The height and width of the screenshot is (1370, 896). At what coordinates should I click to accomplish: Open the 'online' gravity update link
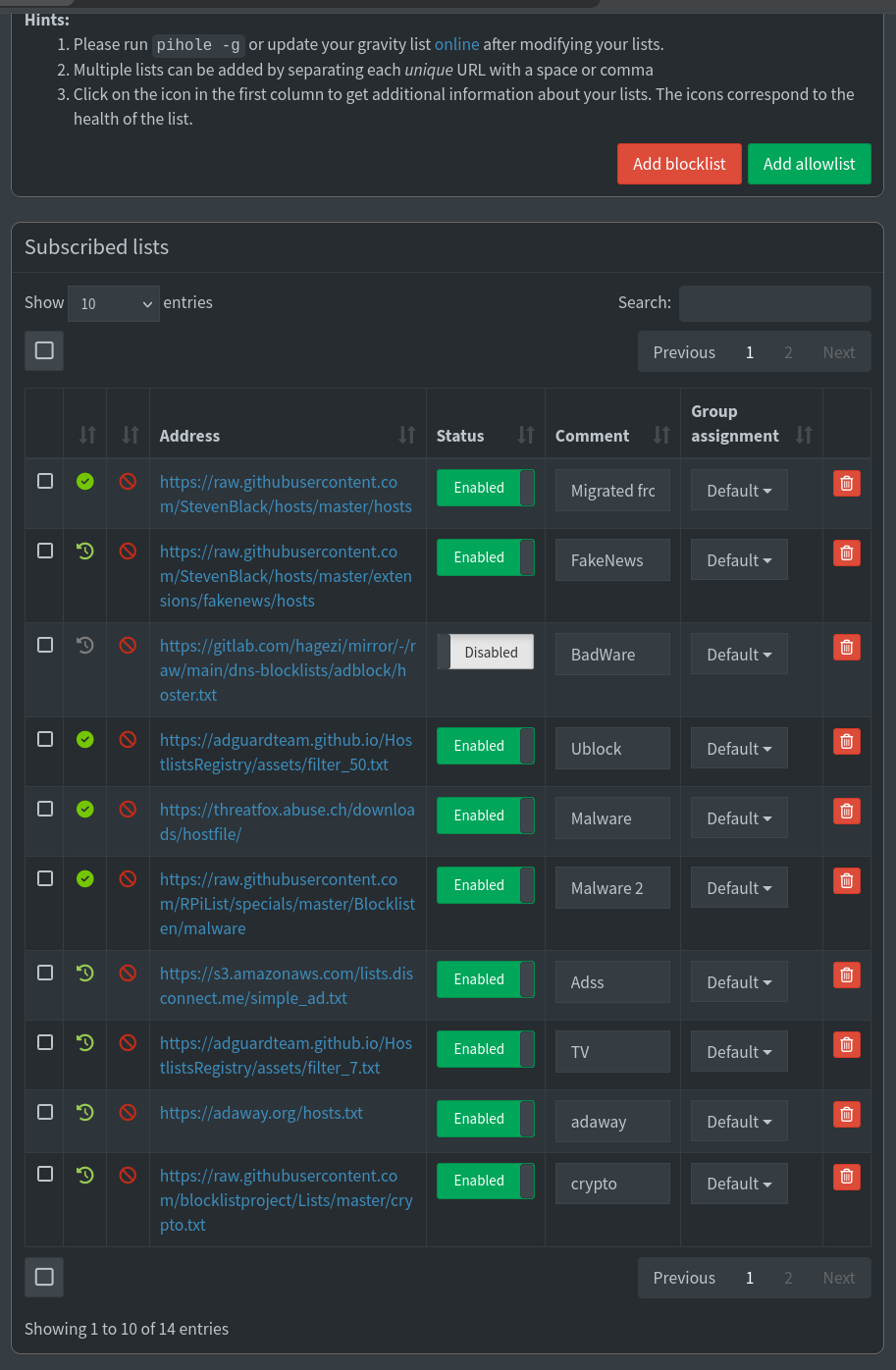[457, 44]
